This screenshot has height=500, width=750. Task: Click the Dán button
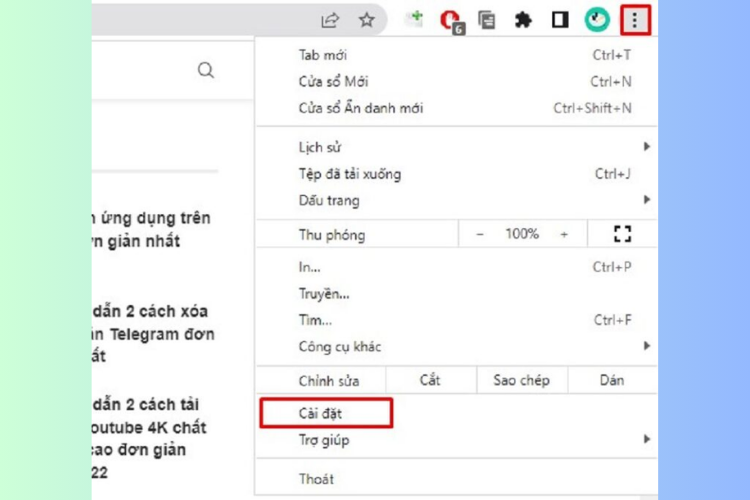pyautogui.click(x=612, y=380)
